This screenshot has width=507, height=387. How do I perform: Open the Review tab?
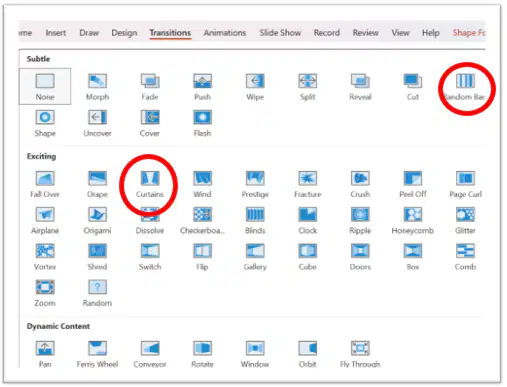[x=366, y=33]
